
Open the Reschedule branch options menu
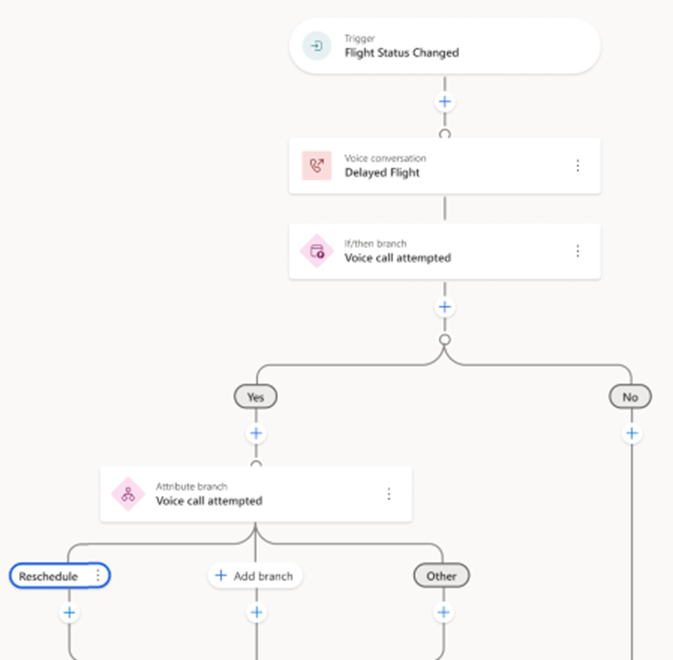tap(97, 575)
